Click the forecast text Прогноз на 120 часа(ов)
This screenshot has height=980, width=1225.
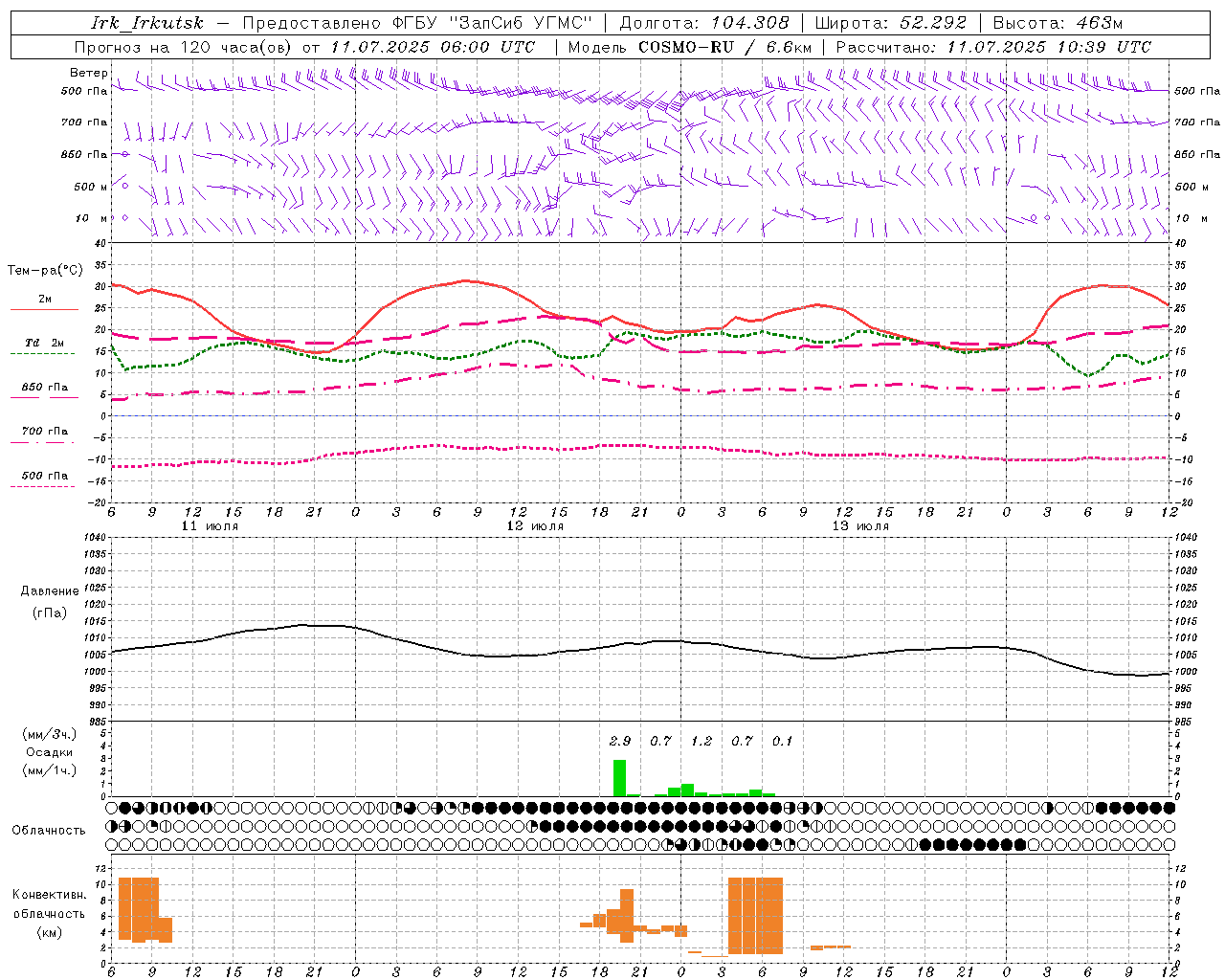coord(184,47)
